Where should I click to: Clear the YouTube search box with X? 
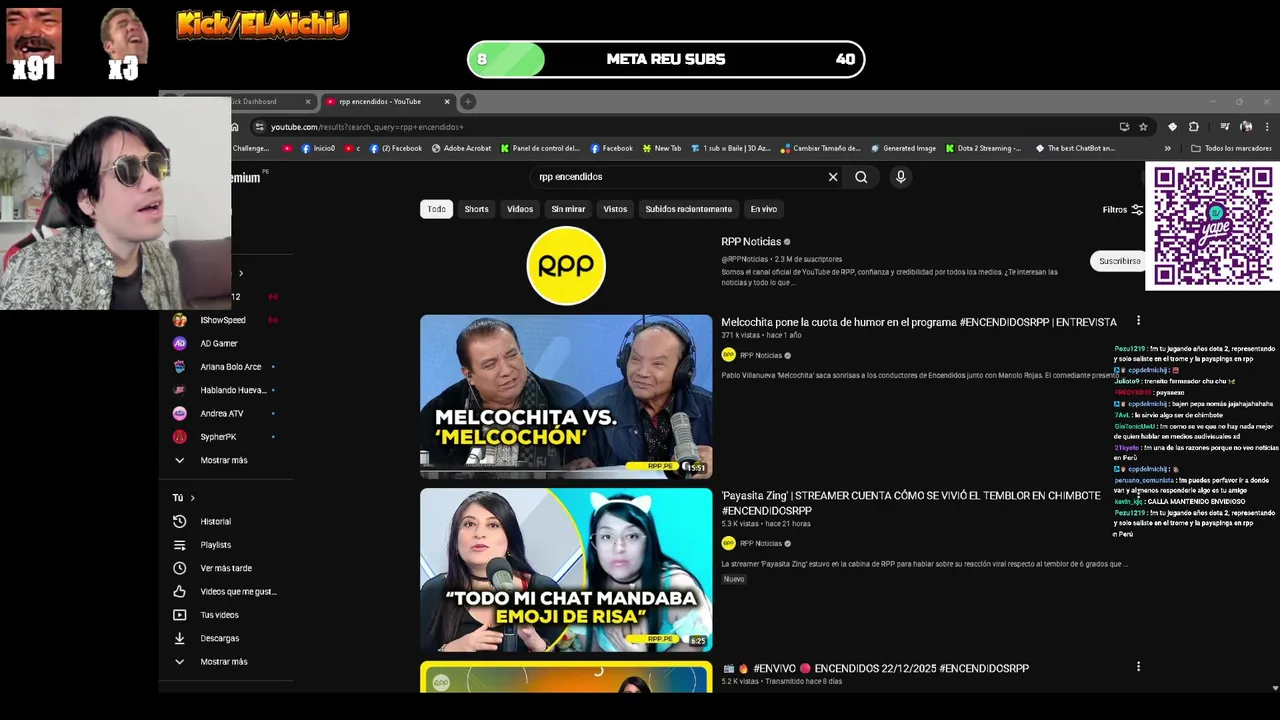832,177
